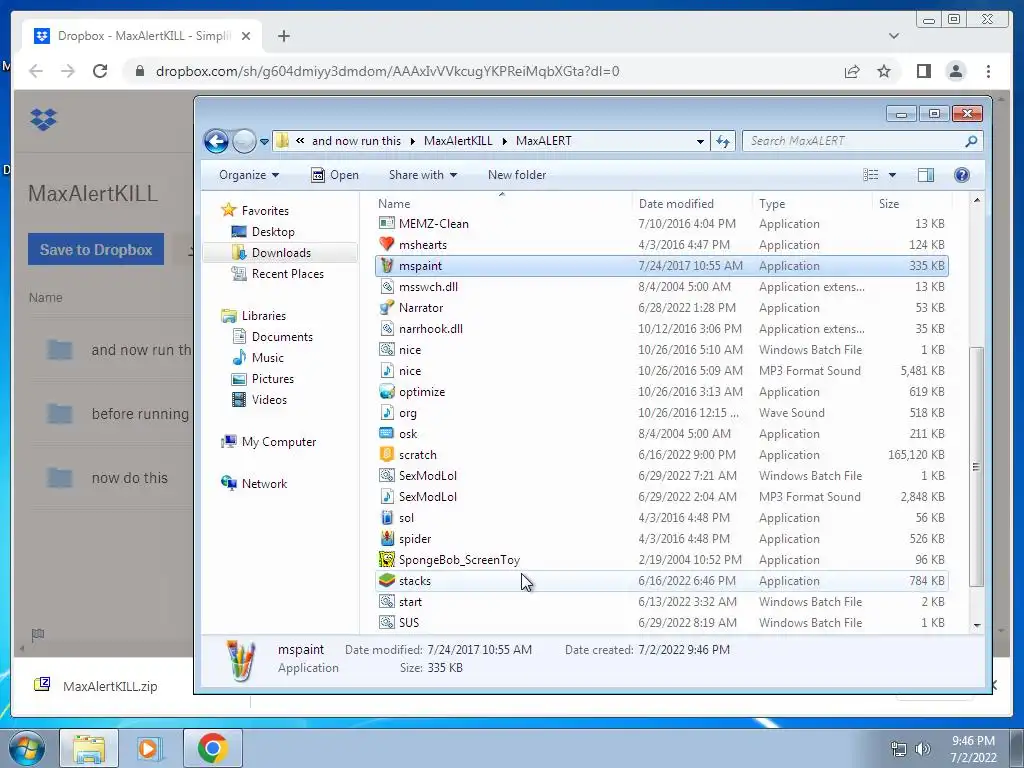
Task: Select the Narrator application icon
Action: click(x=387, y=308)
